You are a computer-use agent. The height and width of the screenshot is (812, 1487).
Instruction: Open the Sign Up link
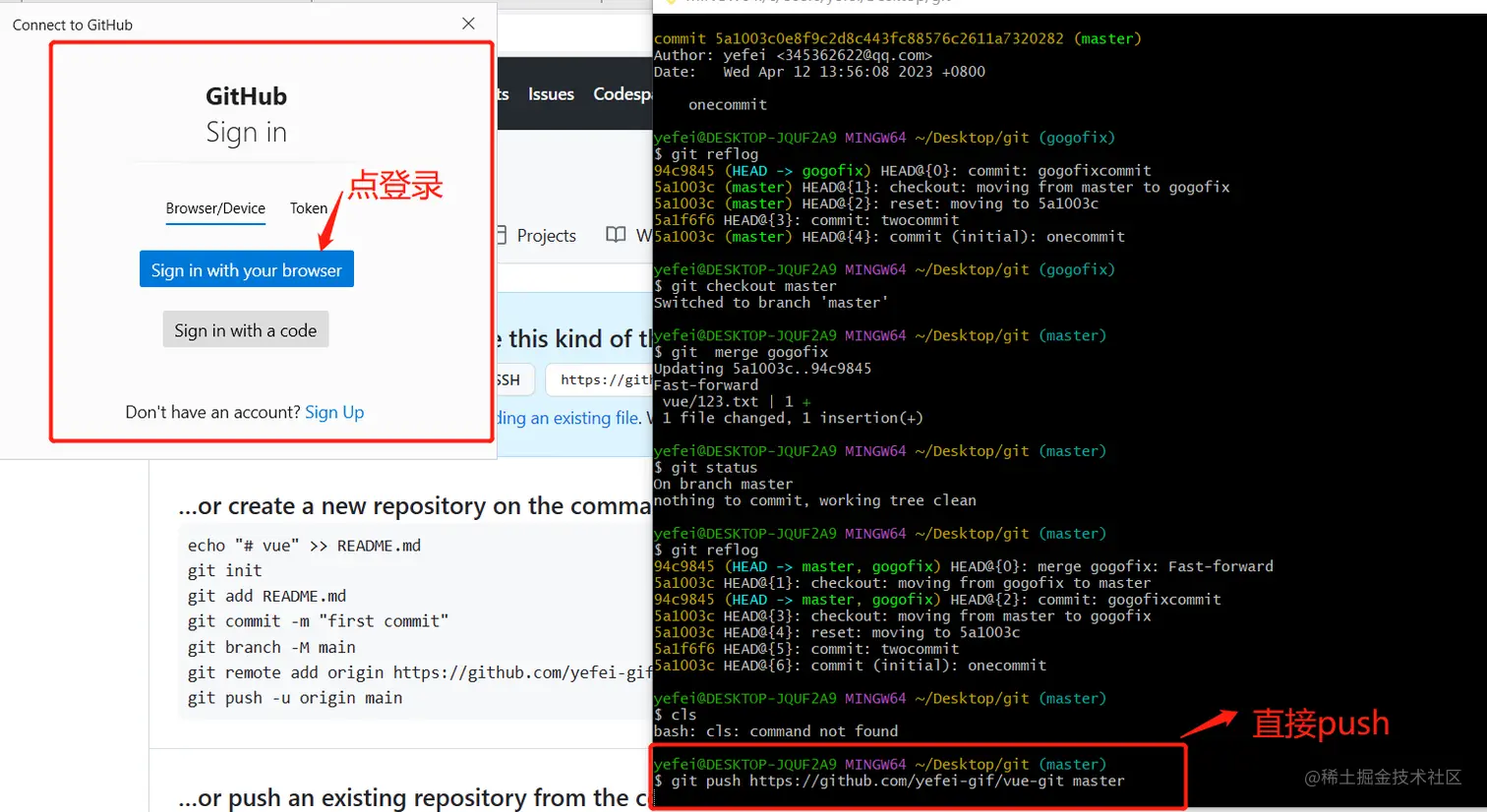[x=334, y=412]
